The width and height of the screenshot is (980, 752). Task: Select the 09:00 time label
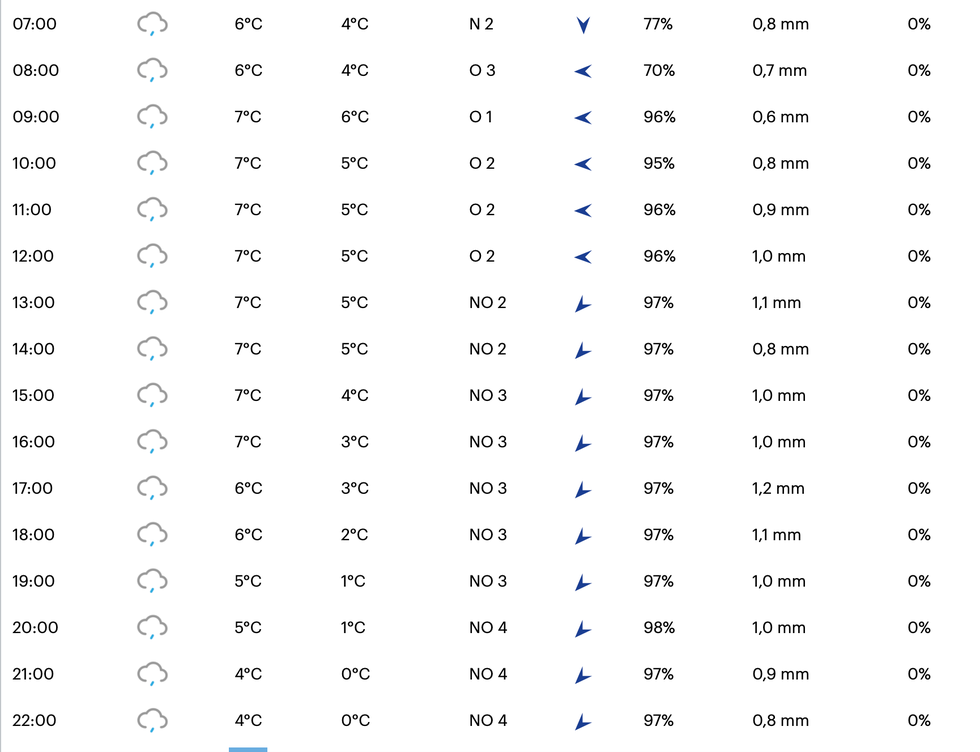point(36,117)
